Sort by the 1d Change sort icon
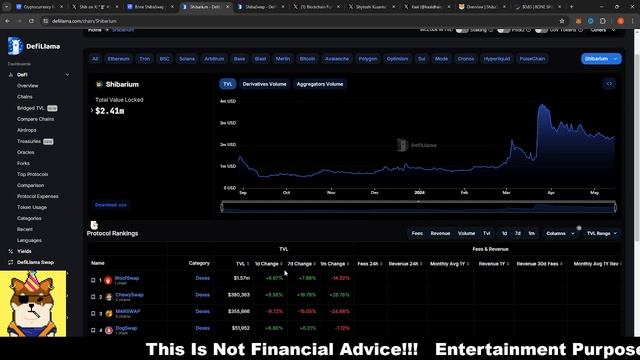 pyautogui.click(x=281, y=264)
